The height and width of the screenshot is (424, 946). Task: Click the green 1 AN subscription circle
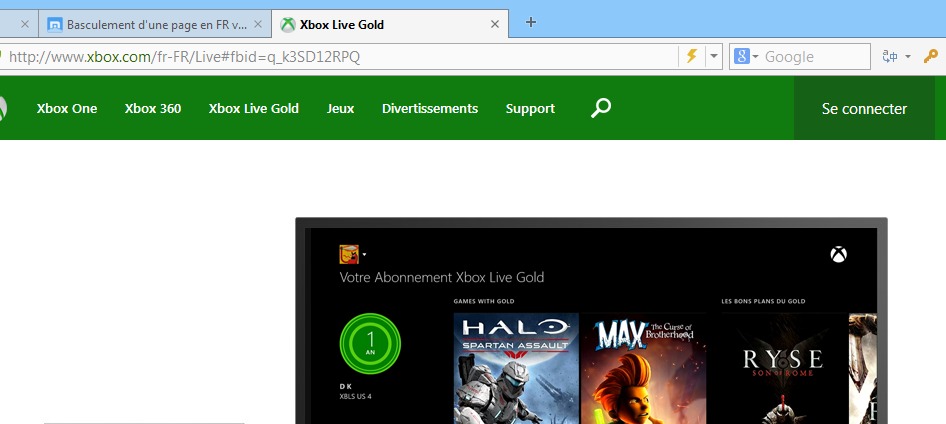370,343
